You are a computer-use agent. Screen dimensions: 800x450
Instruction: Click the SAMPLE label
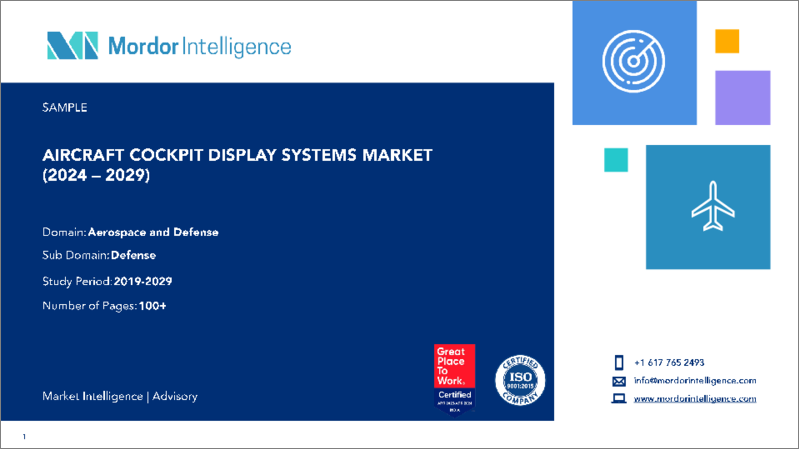[x=65, y=108]
